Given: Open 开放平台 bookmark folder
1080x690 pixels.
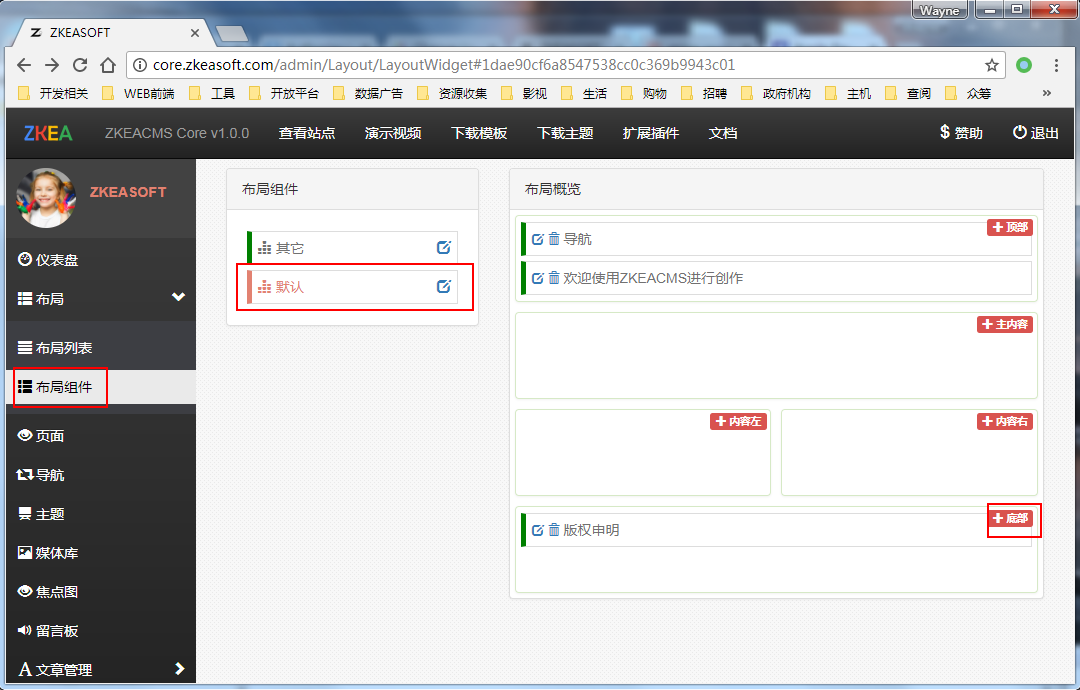Looking at the screenshot, I should tap(284, 93).
